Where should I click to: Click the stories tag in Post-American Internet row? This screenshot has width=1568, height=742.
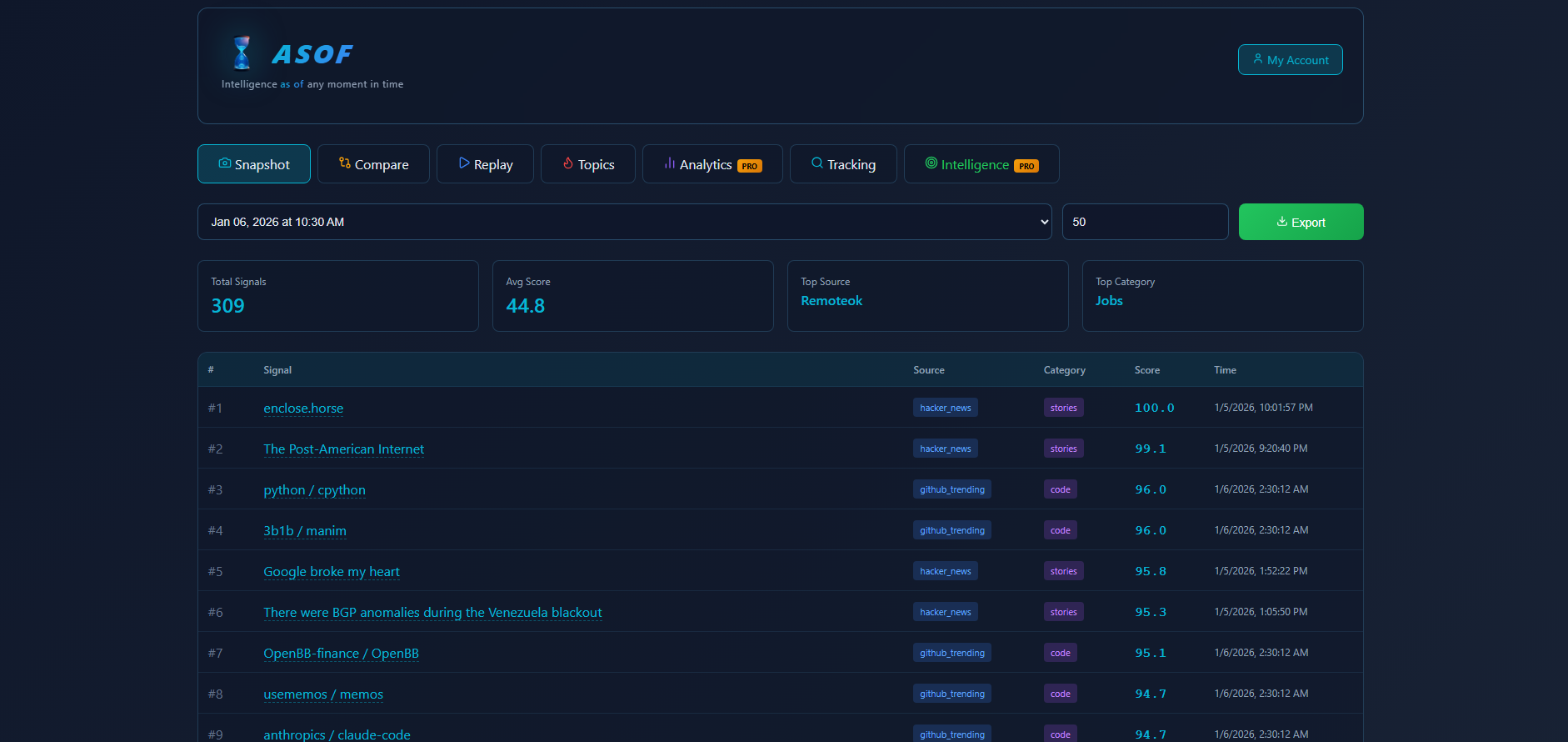[x=1064, y=449]
